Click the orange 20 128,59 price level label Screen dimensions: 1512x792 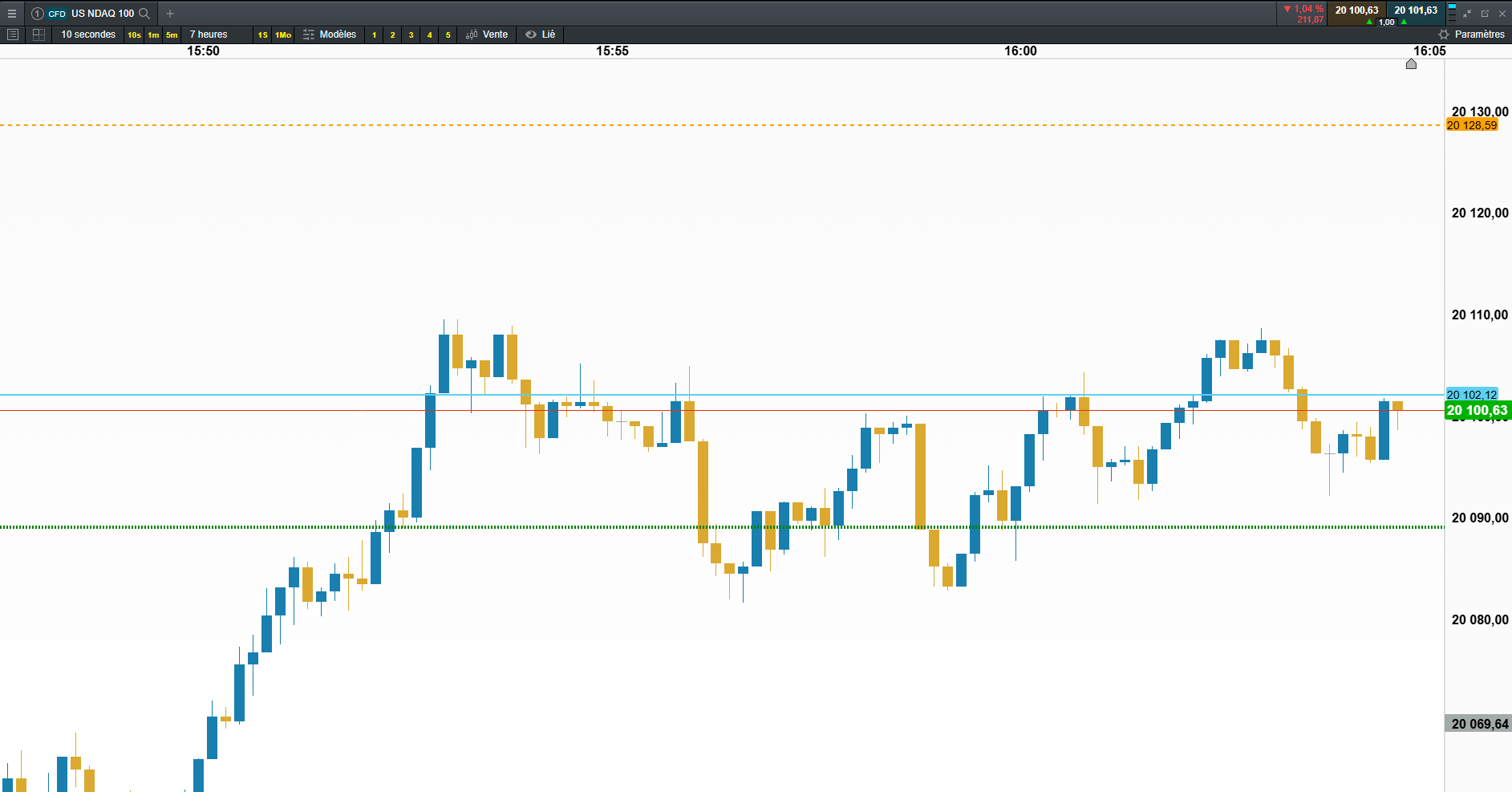[1471, 125]
